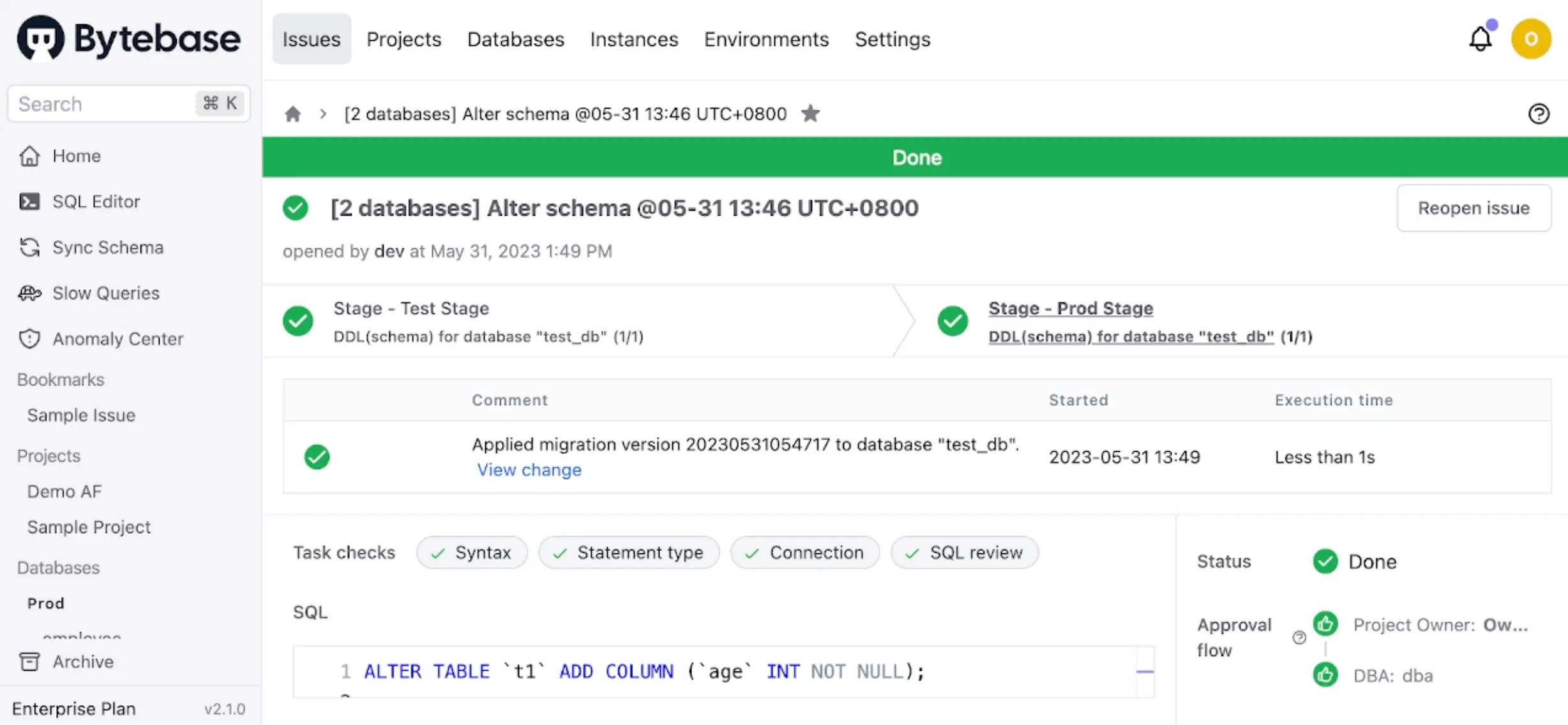The width and height of the screenshot is (1568, 725).
Task: Select the Test Stage pipeline step
Action: [x=411, y=309]
